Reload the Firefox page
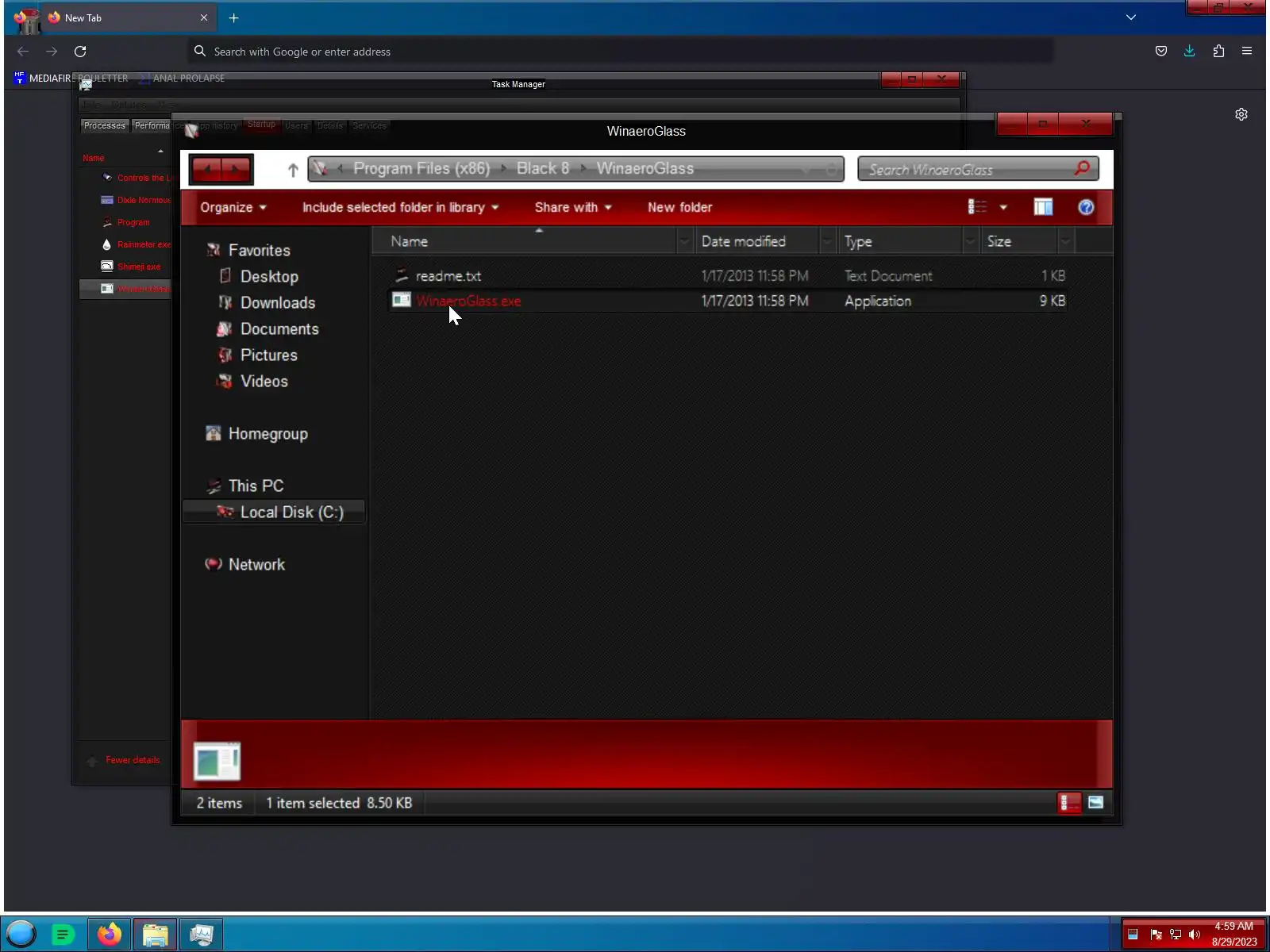This screenshot has height=952, width=1270. (x=80, y=51)
